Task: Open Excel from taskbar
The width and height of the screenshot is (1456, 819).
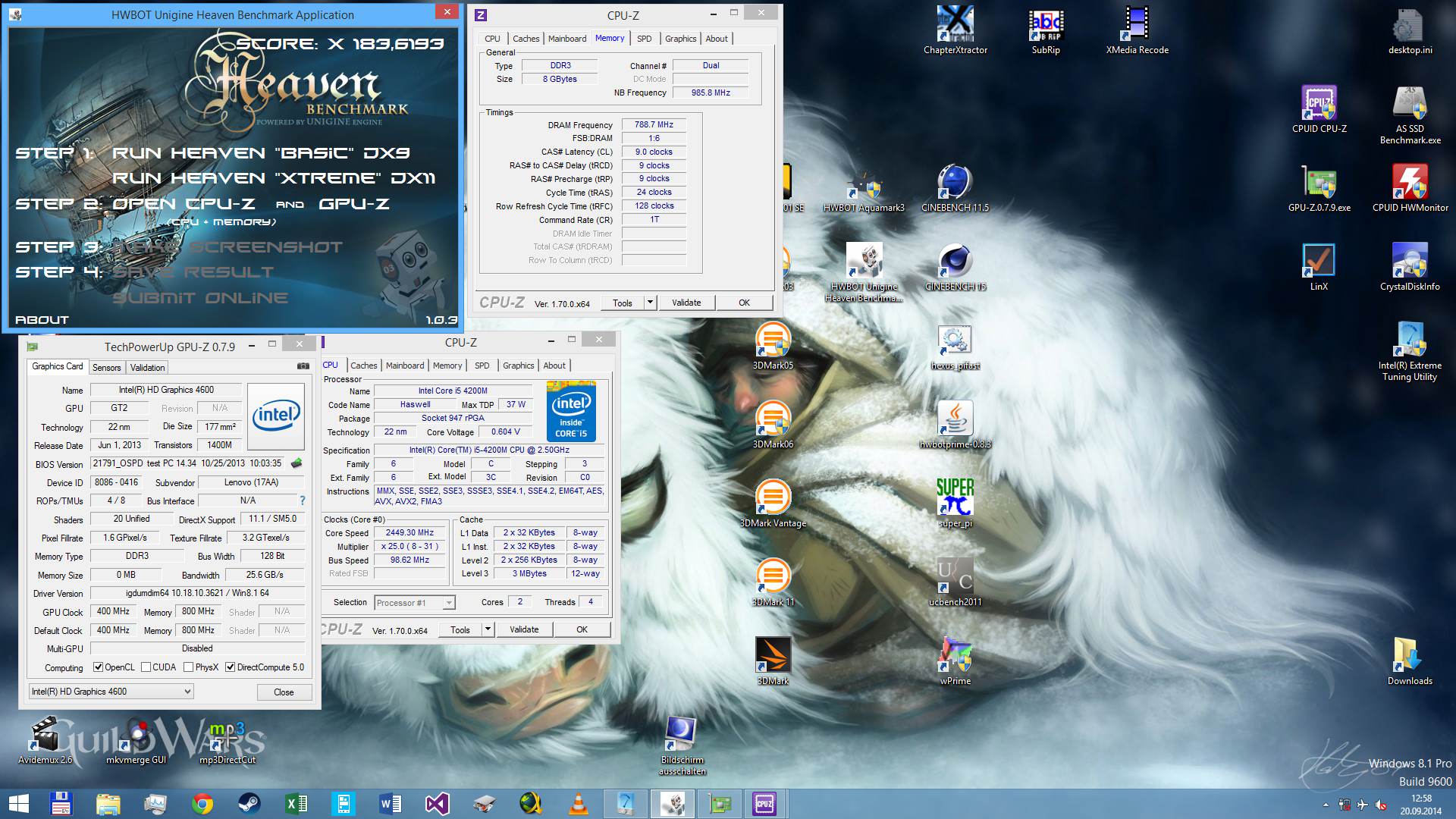Action: 296,804
